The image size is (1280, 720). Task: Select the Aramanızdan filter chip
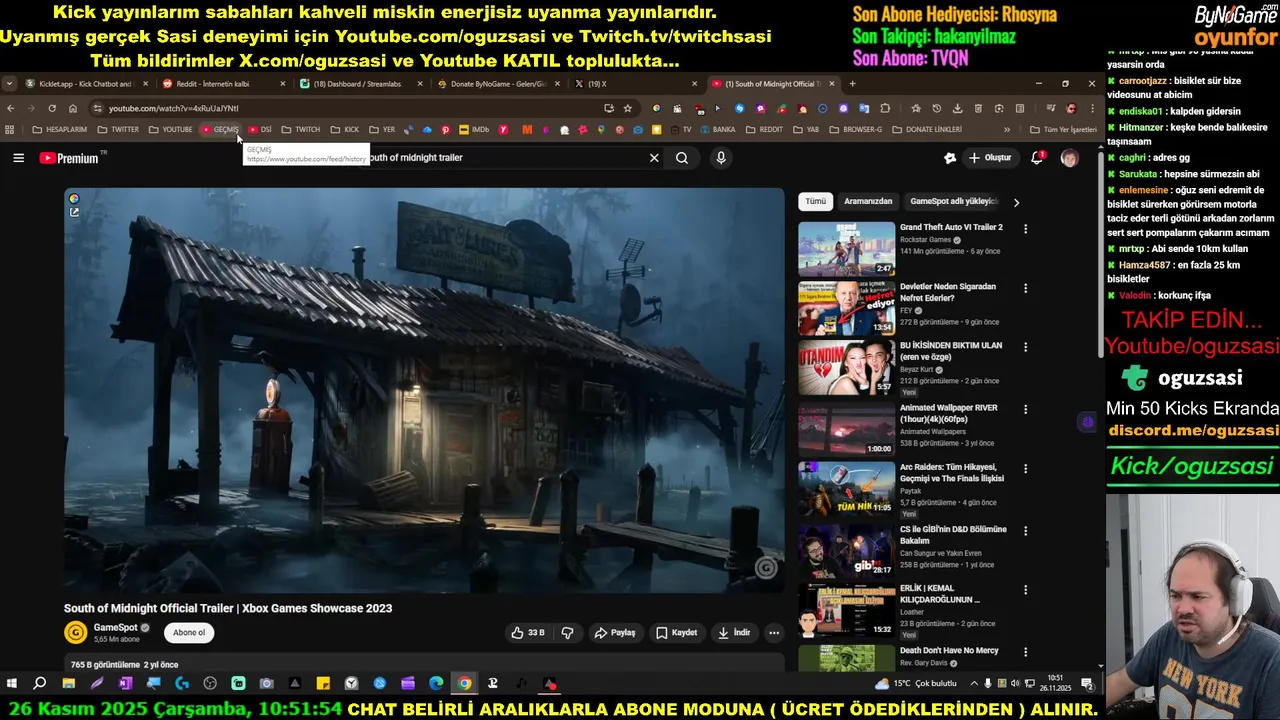[x=868, y=201]
